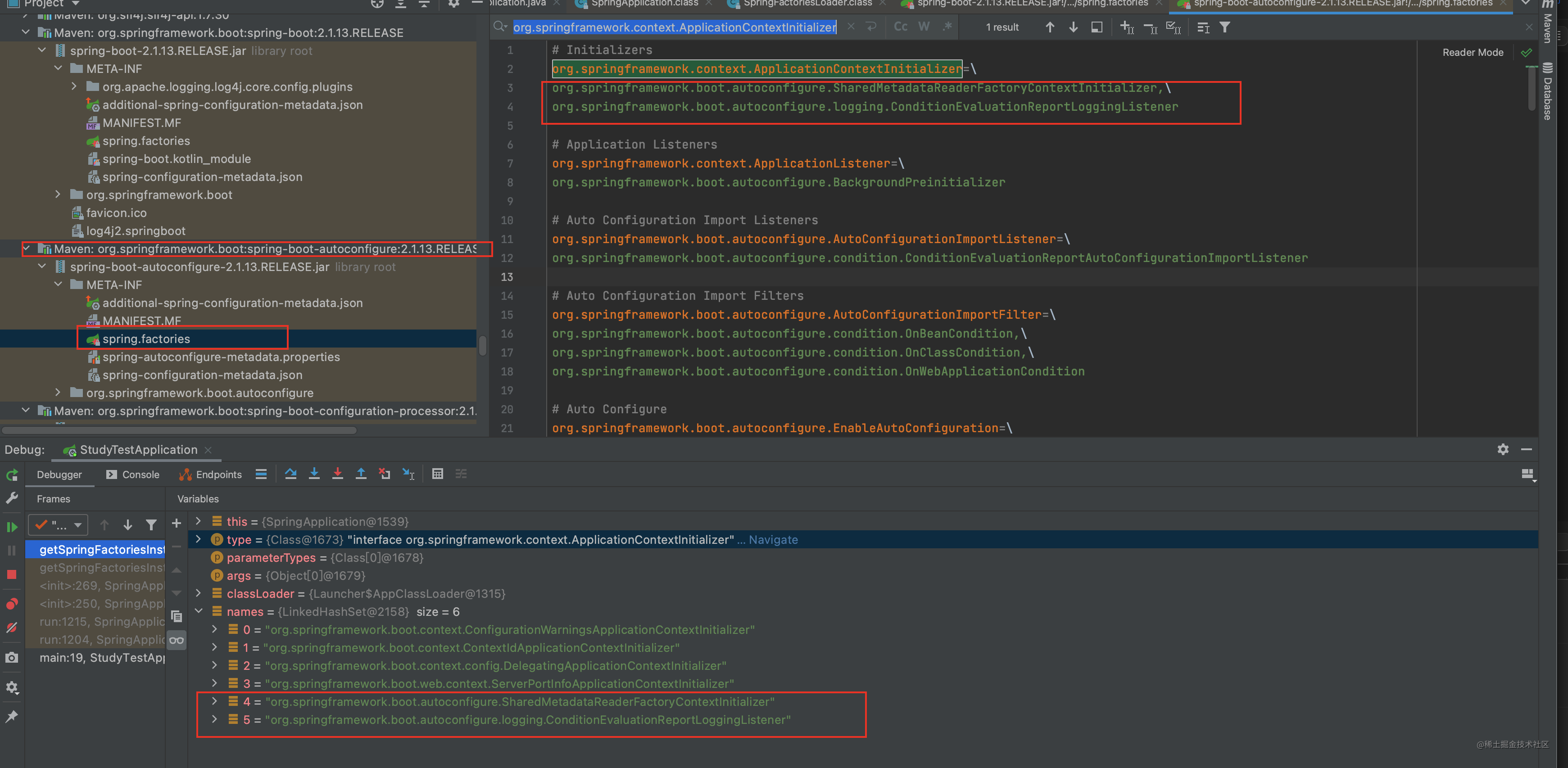Image resolution: width=1568 pixels, height=768 pixels.
Task: Open debug panel gear settings
Action: (12, 688)
